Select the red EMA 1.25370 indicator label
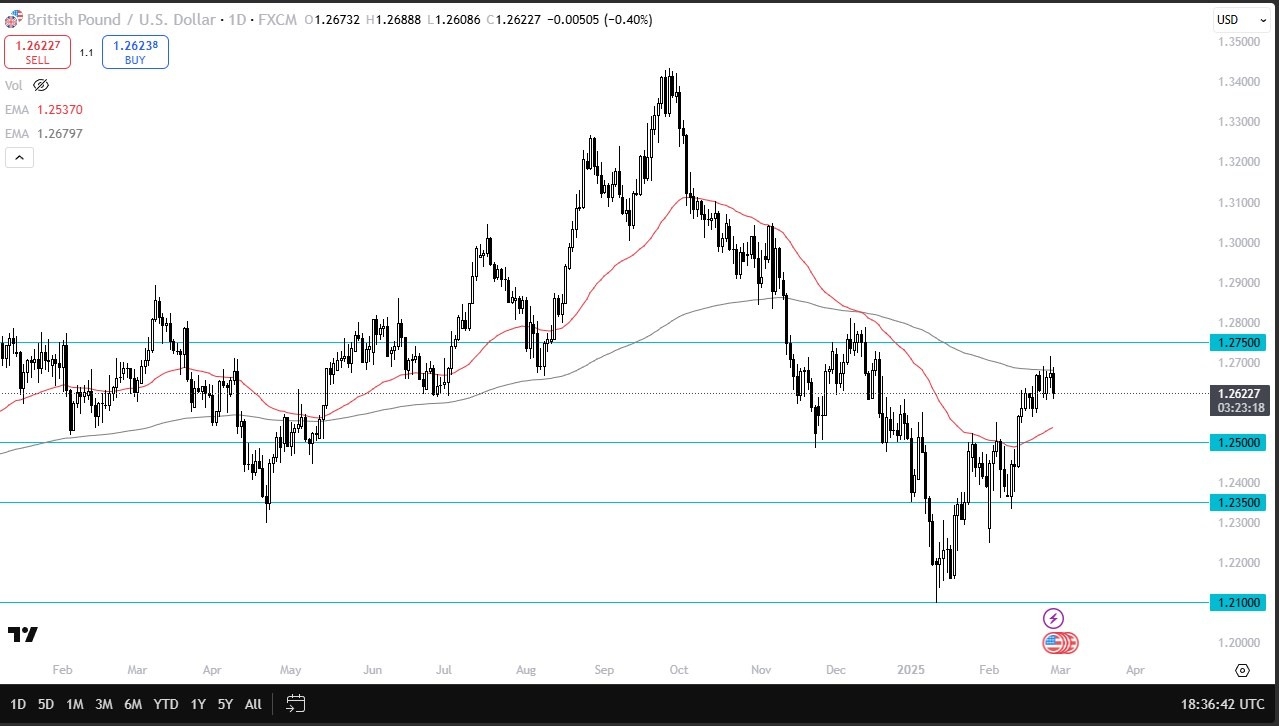This screenshot has height=726, width=1279. (47, 109)
